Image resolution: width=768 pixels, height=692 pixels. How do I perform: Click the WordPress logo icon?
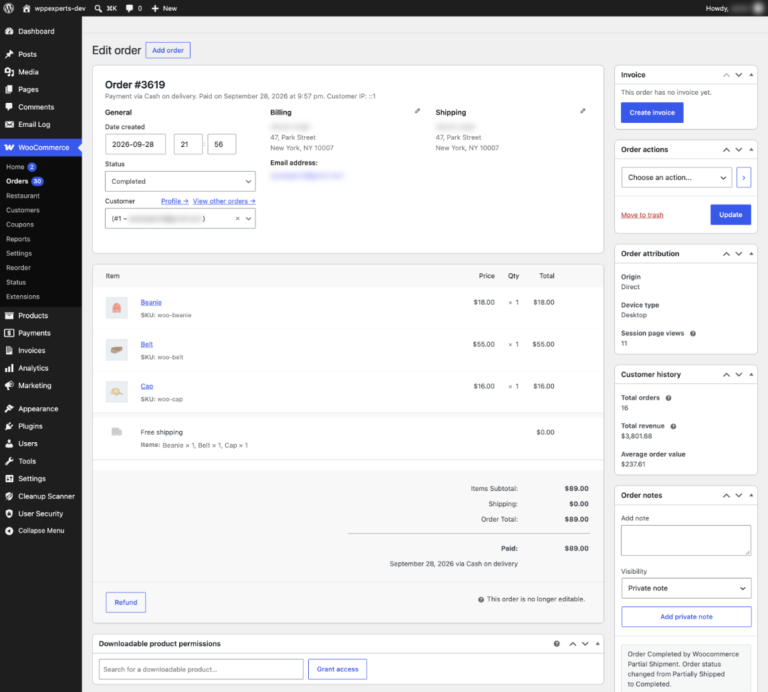click(x=9, y=8)
